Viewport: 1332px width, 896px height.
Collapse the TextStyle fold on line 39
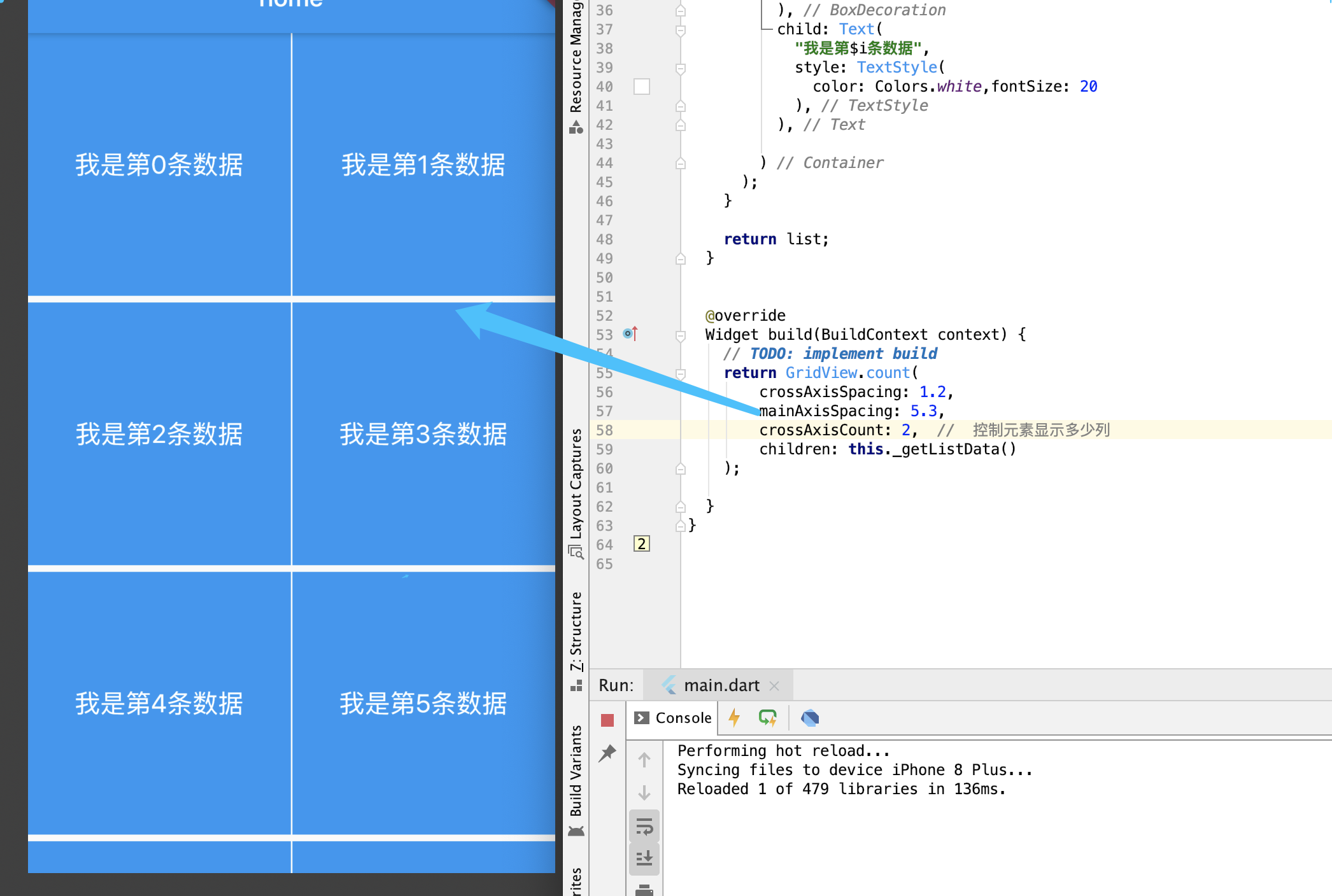point(680,68)
